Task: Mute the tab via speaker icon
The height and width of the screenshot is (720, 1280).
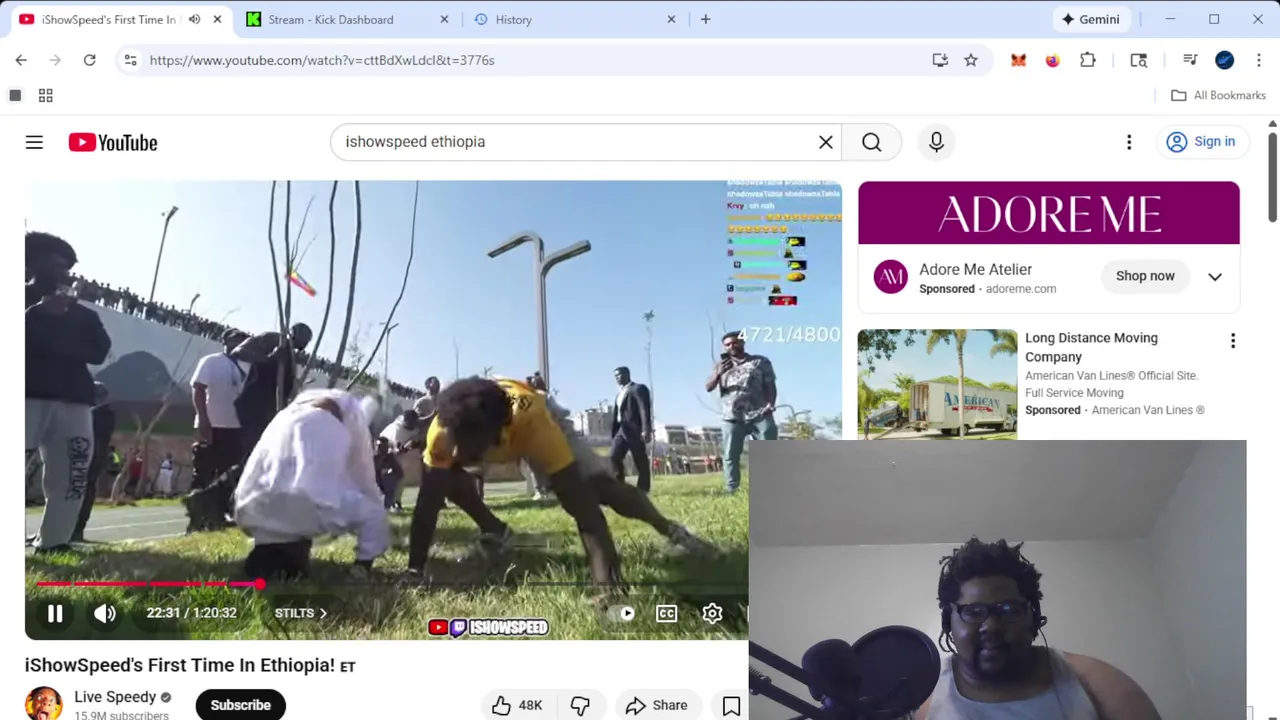Action: coord(194,19)
